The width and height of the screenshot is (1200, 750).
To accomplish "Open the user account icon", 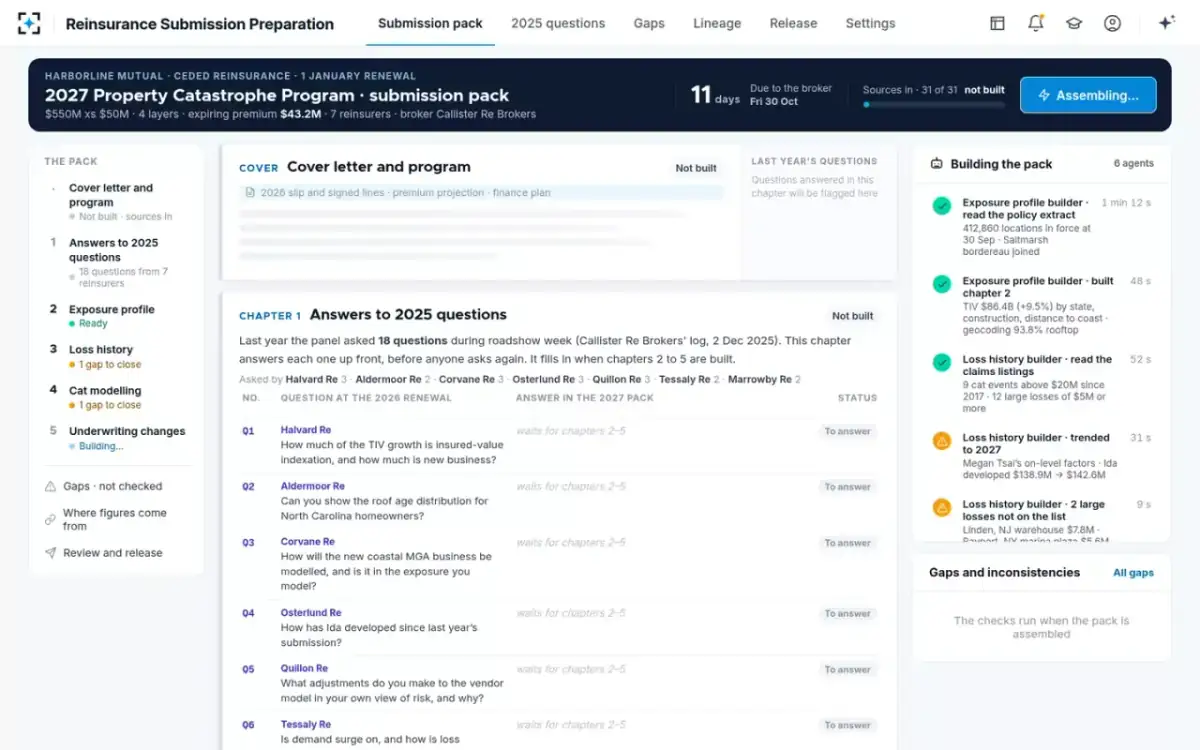I will pyautogui.click(x=1112, y=23).
